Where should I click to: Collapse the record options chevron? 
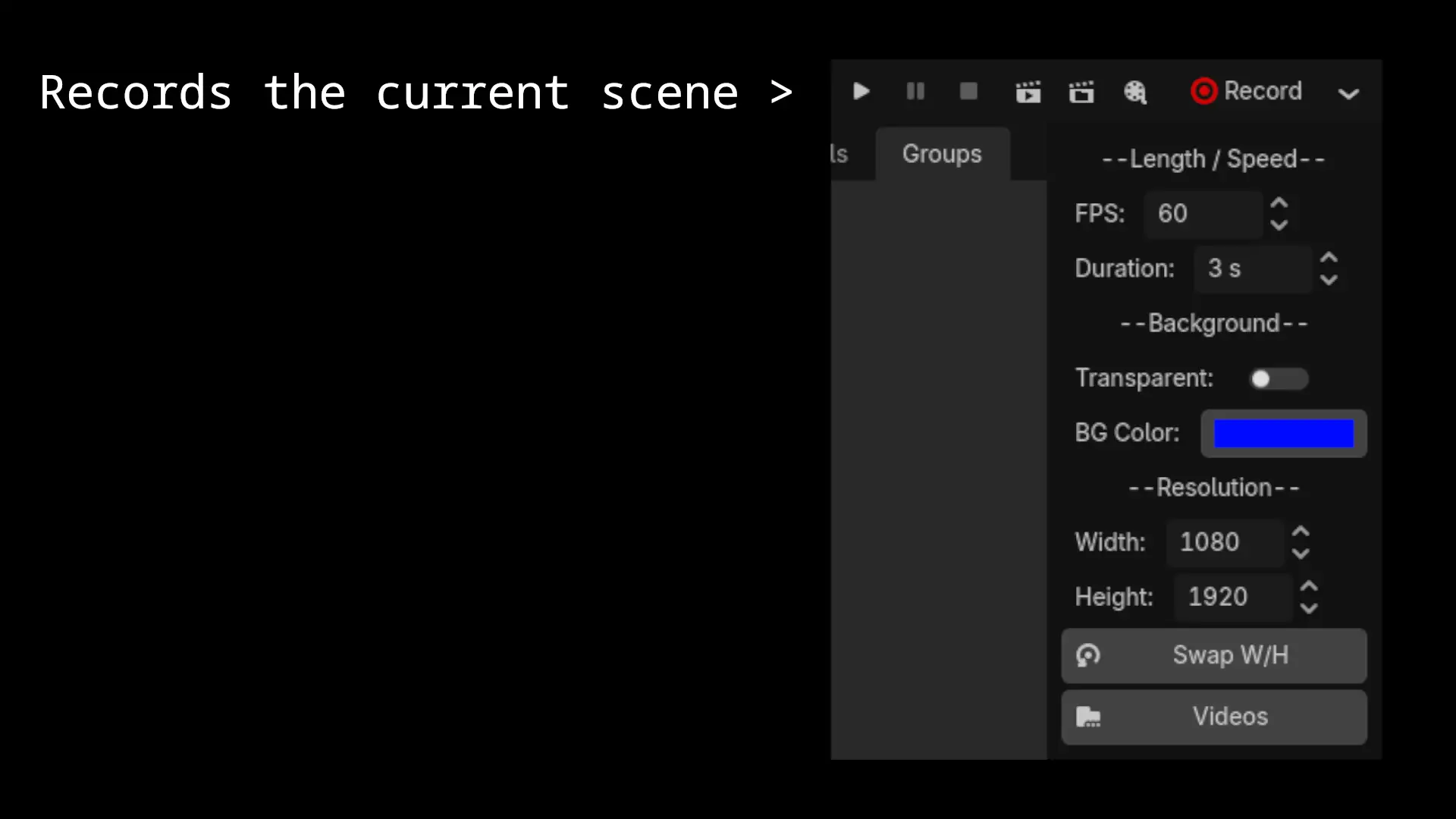pos(1348,93)
